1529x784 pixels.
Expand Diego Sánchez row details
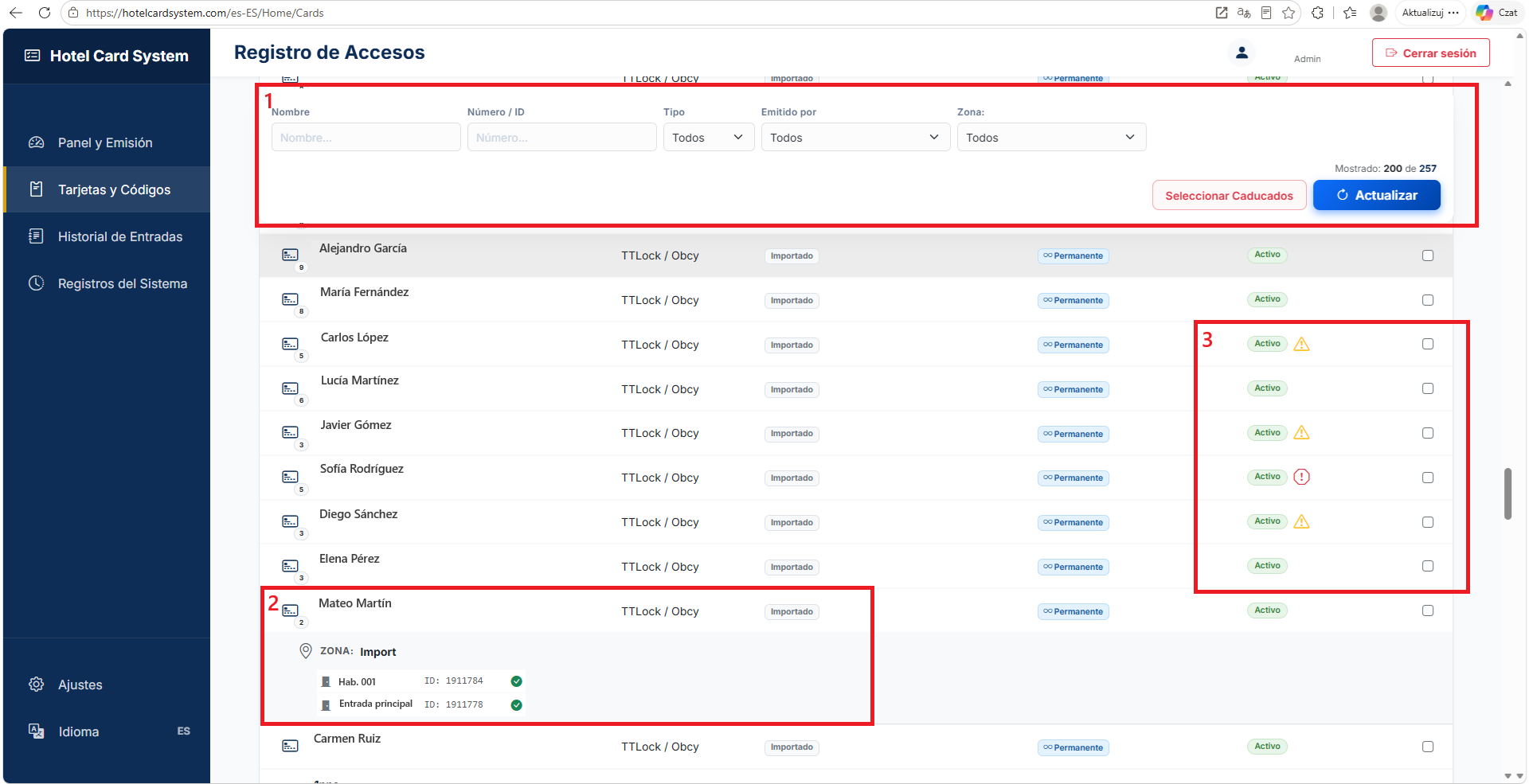(856, 521)
